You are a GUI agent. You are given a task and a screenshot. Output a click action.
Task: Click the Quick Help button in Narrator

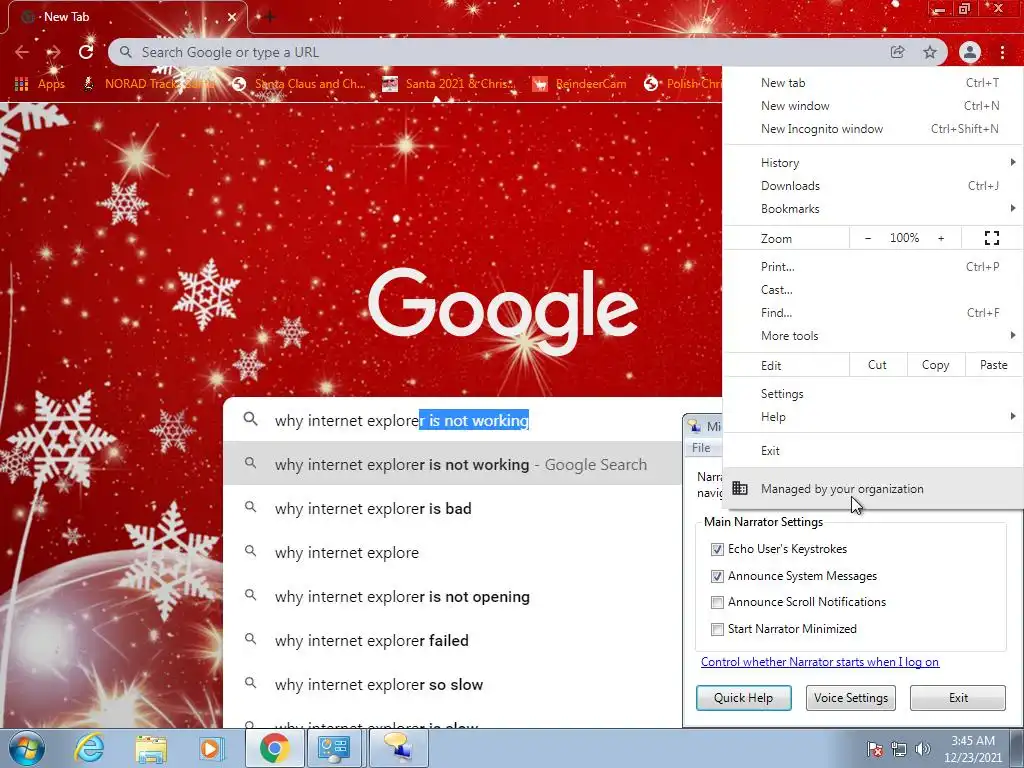pyautogui.click(x=744, y=697)
